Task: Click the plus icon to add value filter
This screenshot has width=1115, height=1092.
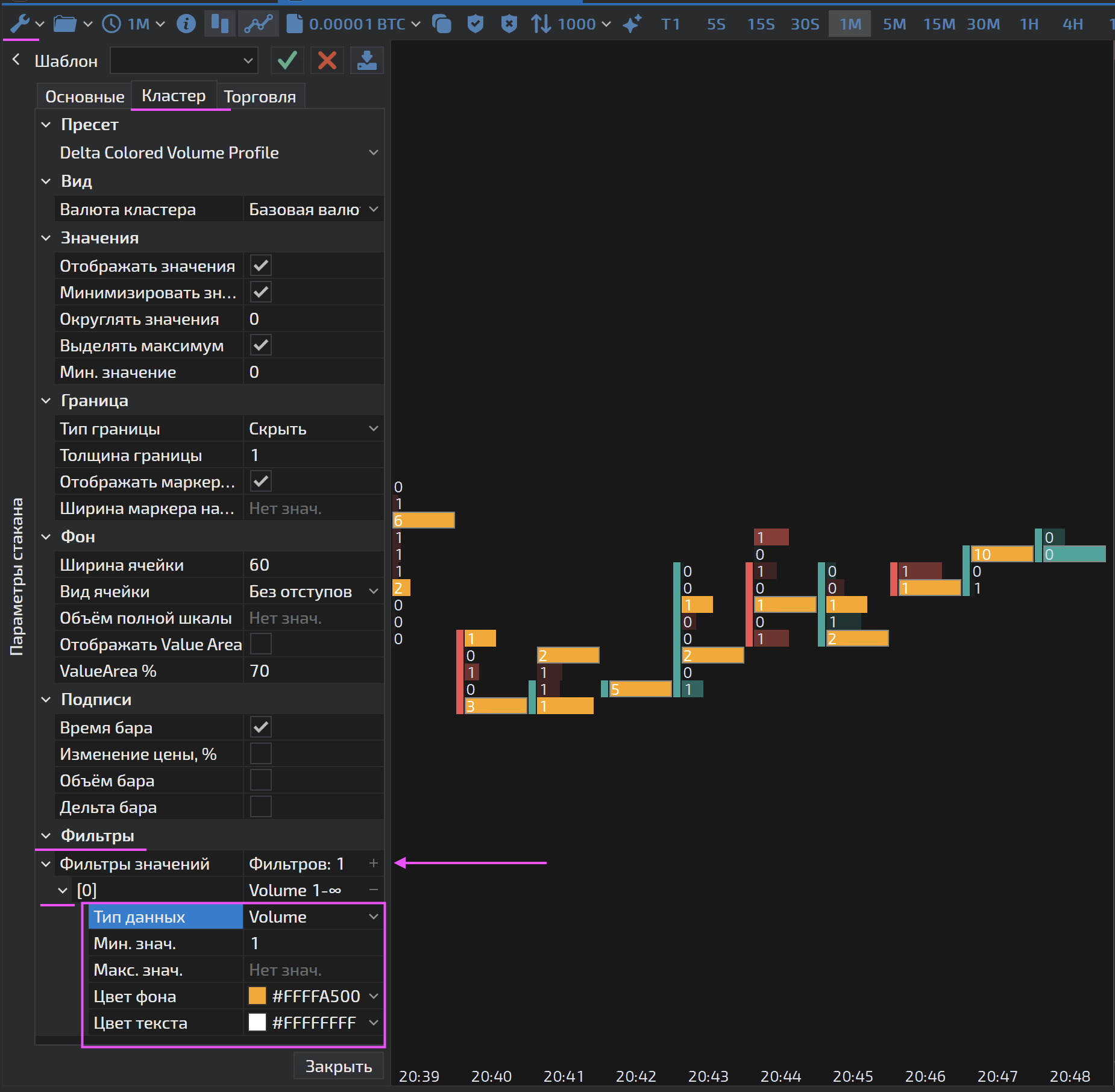Action: click(374, 864)
